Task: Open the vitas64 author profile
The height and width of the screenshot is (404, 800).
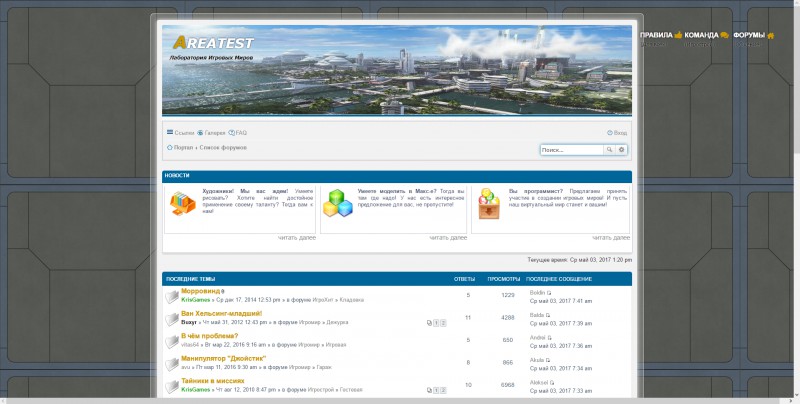Action: click(x=190, y=345)
